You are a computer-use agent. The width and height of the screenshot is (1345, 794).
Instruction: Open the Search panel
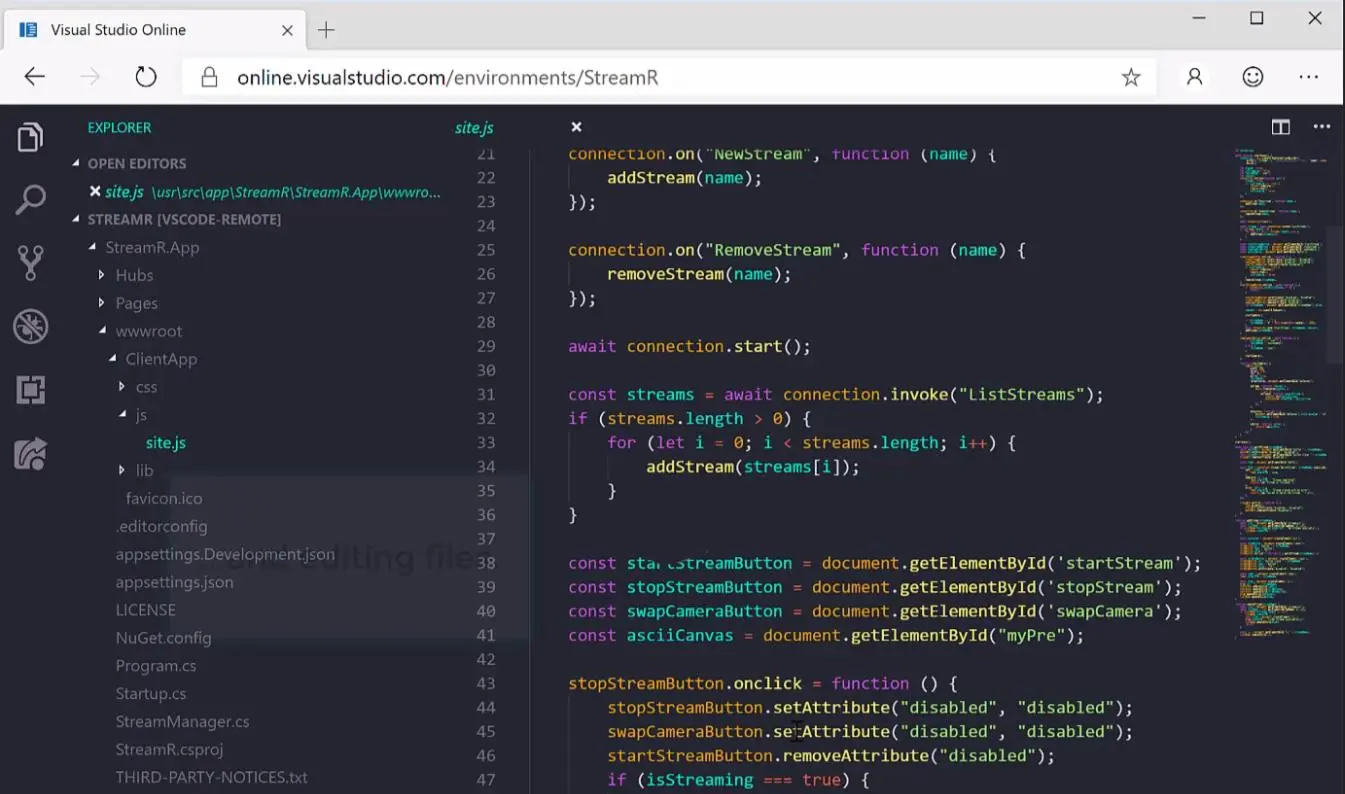[29, 199]
